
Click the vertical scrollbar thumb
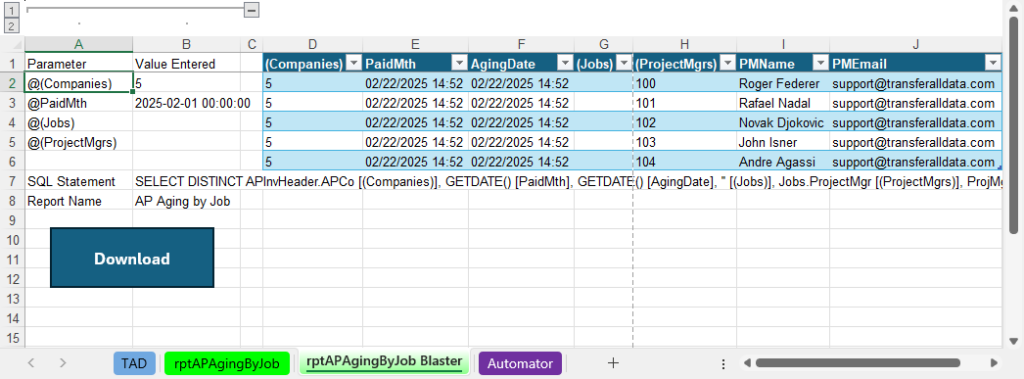click(1014, 124)
